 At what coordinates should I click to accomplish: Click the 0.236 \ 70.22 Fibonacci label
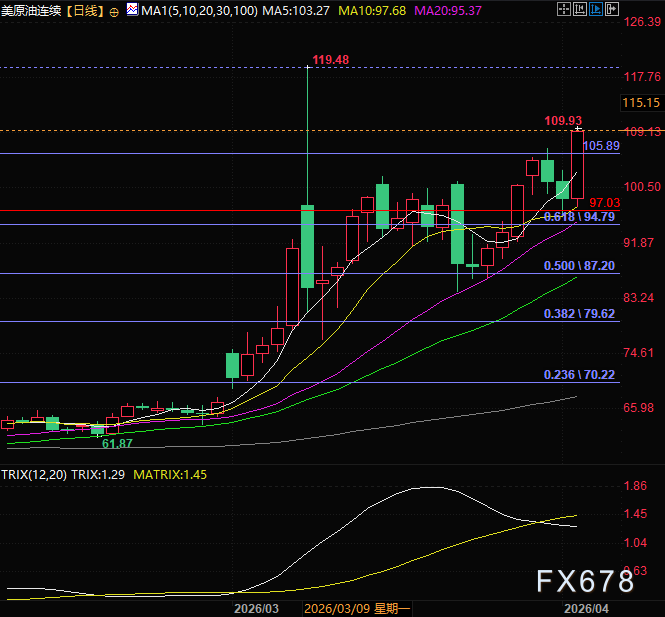click(579, 375)
